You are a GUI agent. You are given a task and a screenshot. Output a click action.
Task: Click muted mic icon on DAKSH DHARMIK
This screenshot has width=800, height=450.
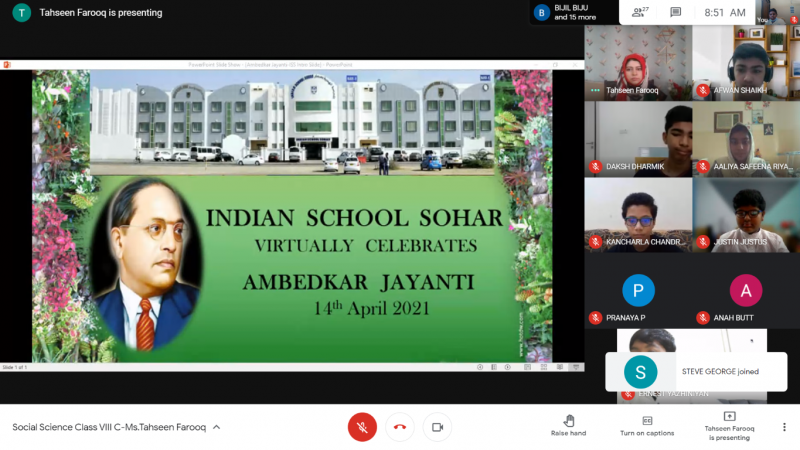coord(595,166)
